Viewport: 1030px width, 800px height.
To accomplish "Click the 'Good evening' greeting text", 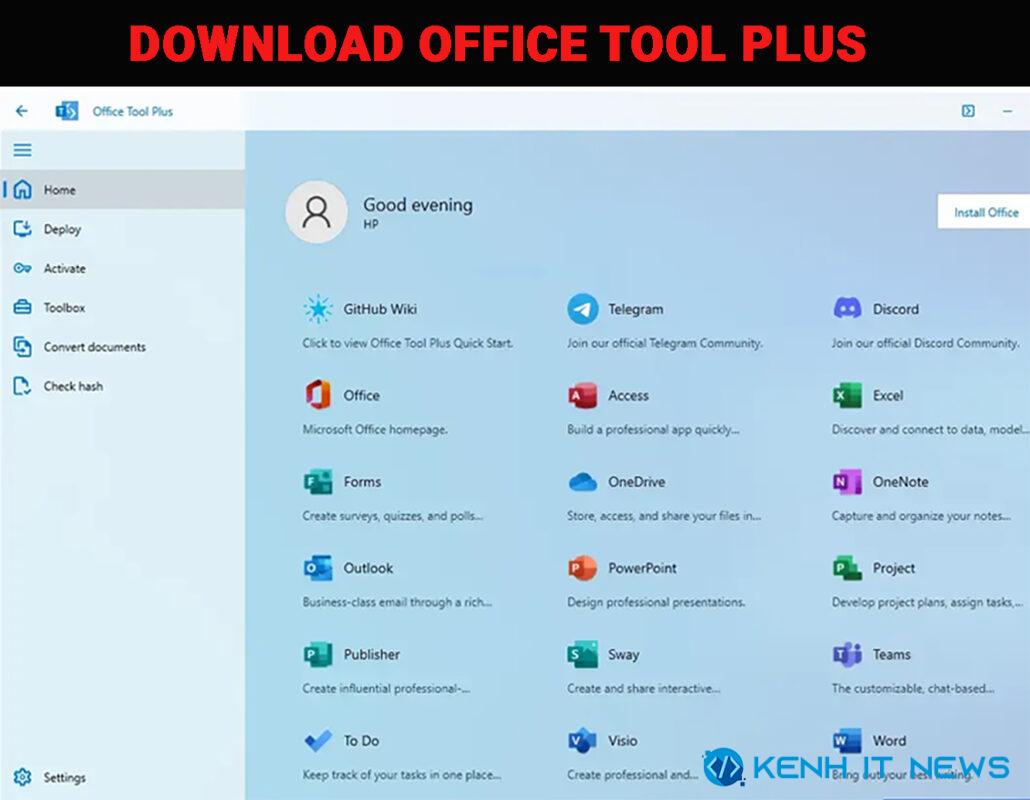I will coord(418,205).
